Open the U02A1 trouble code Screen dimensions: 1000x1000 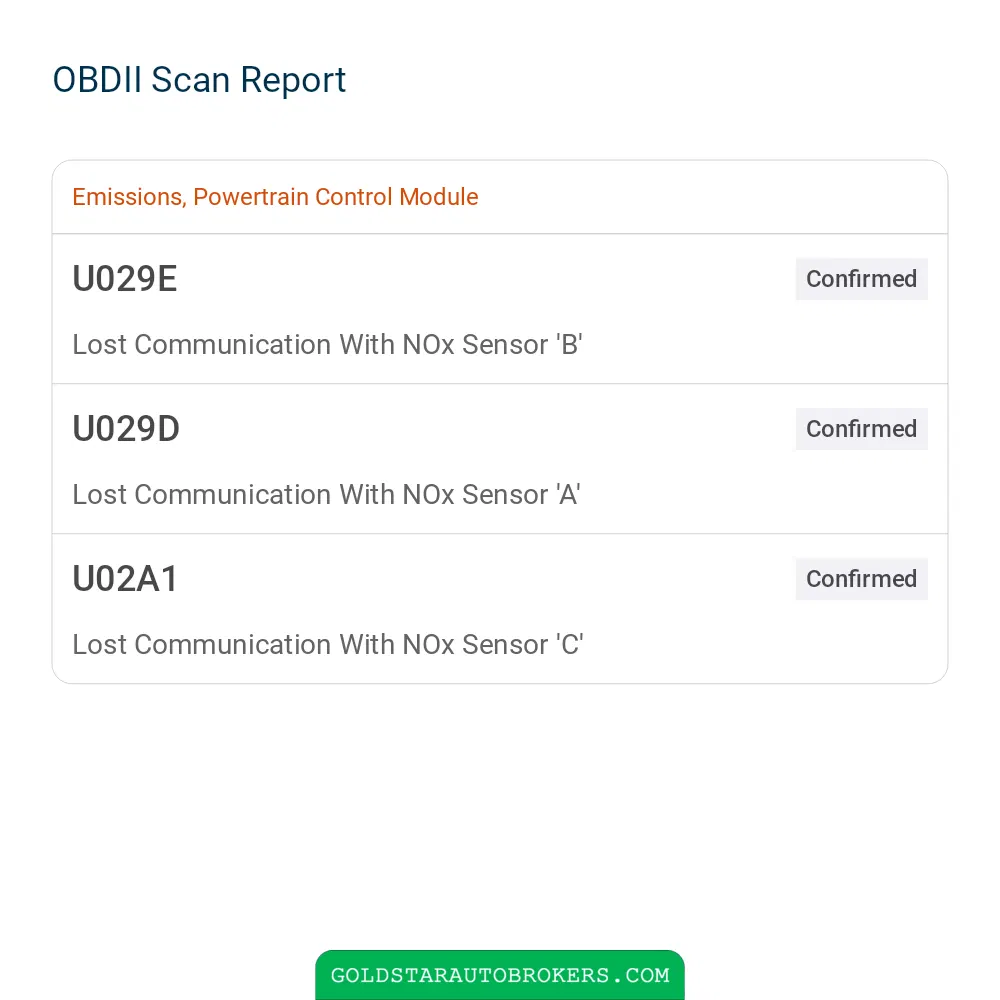click(x=125, y=578)
